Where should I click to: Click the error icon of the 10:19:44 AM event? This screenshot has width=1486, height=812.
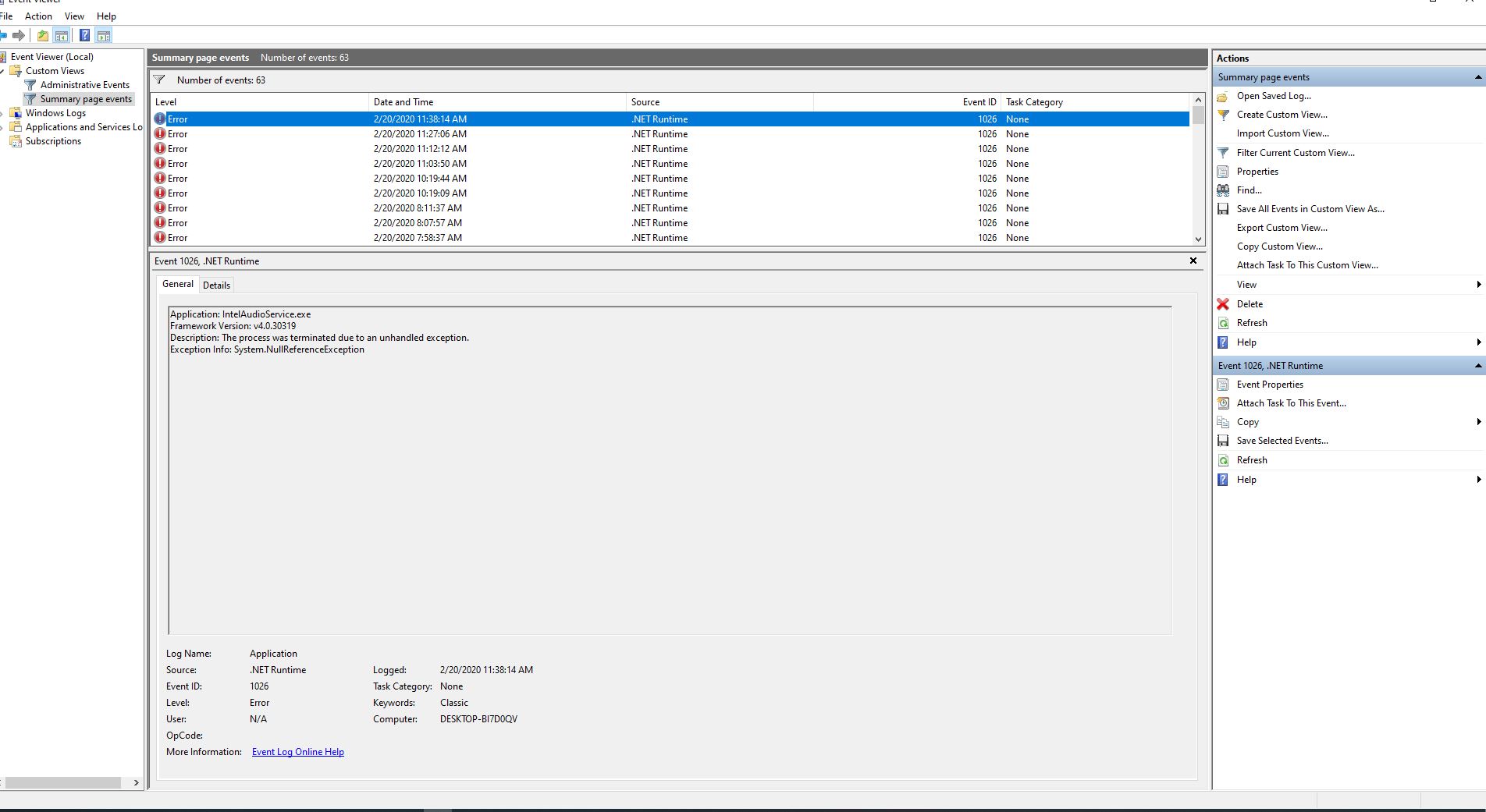[x=160, y=179]
